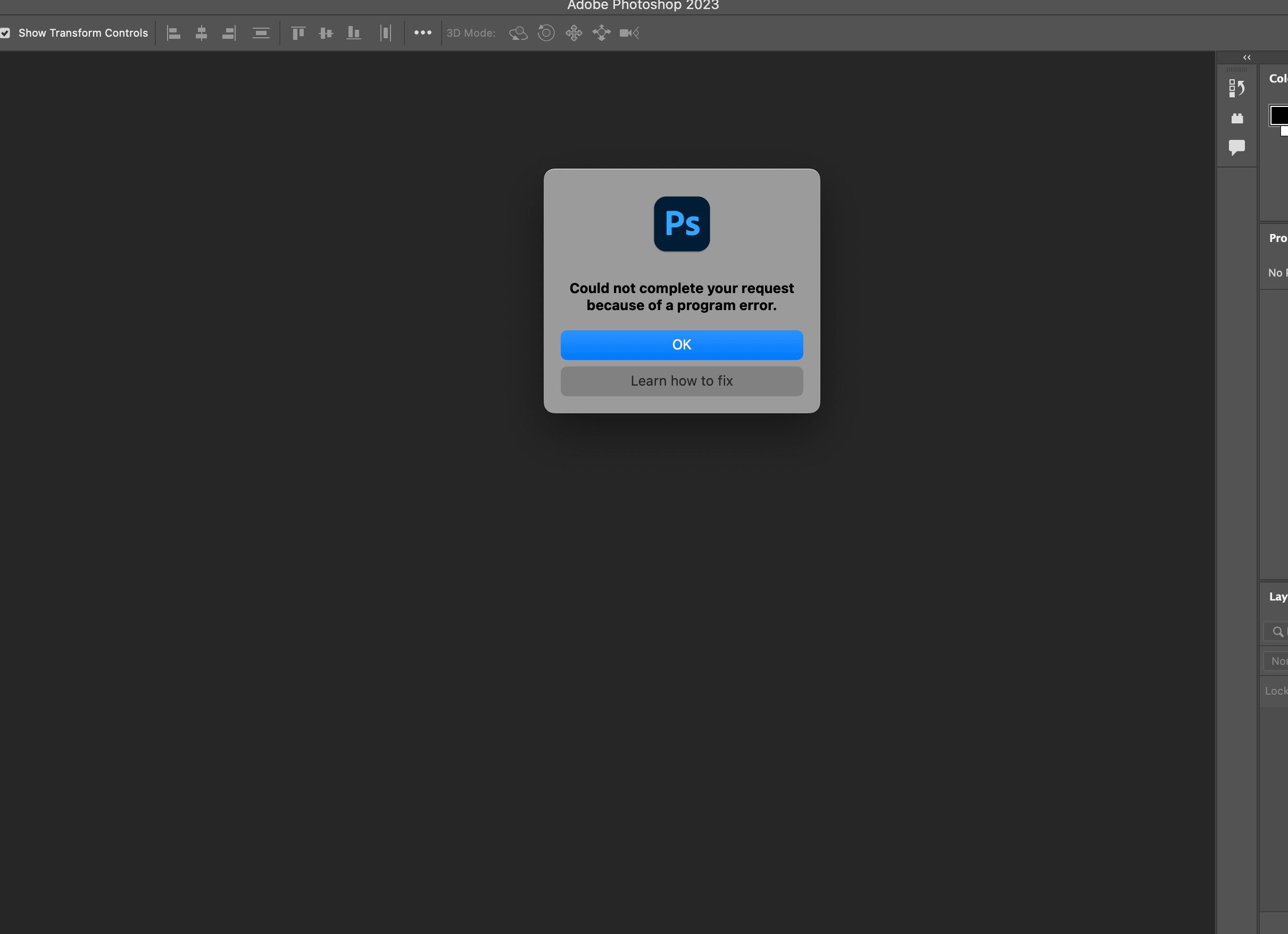
Task: Open the Plugins panel icon
Action: point(1237,118)
